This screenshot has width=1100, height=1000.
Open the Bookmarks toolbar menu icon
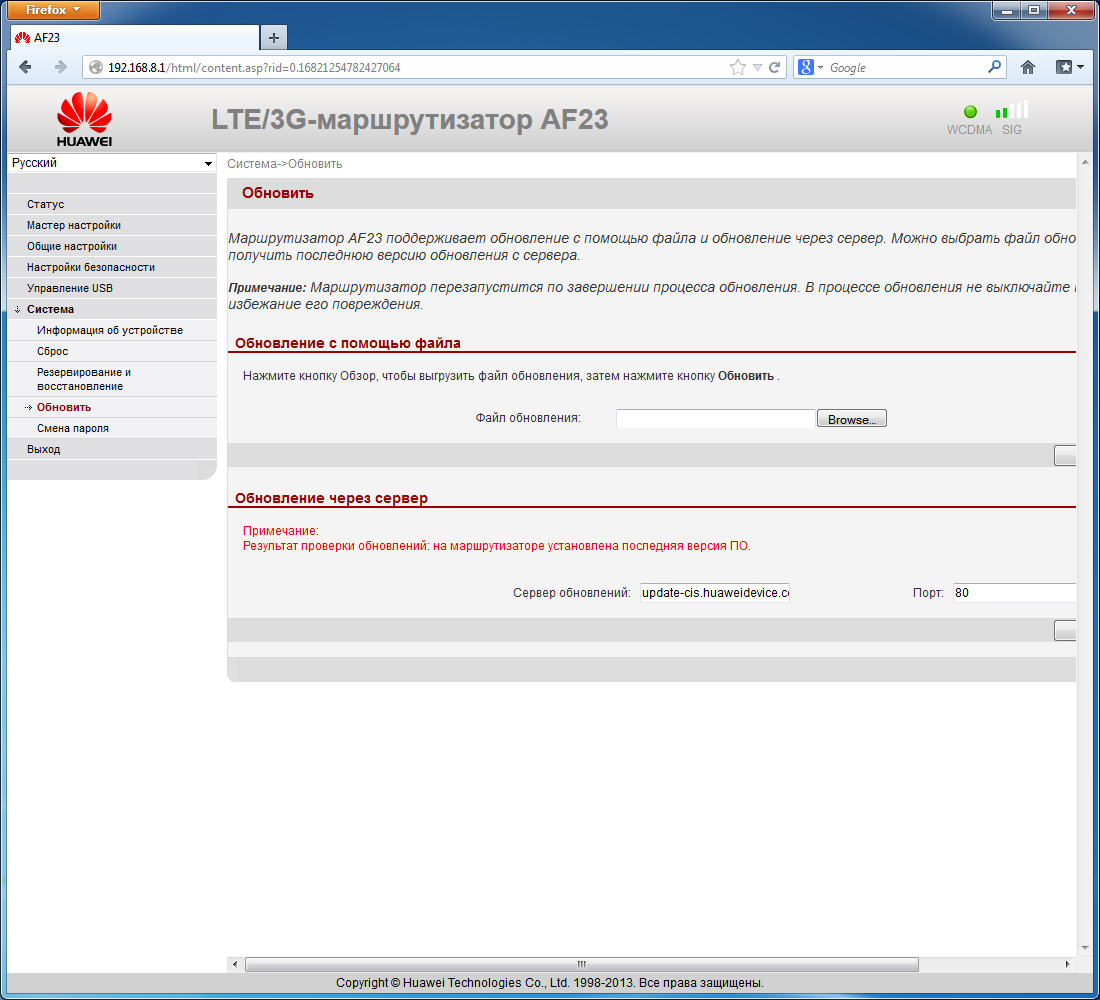(x=1069, y=67)
